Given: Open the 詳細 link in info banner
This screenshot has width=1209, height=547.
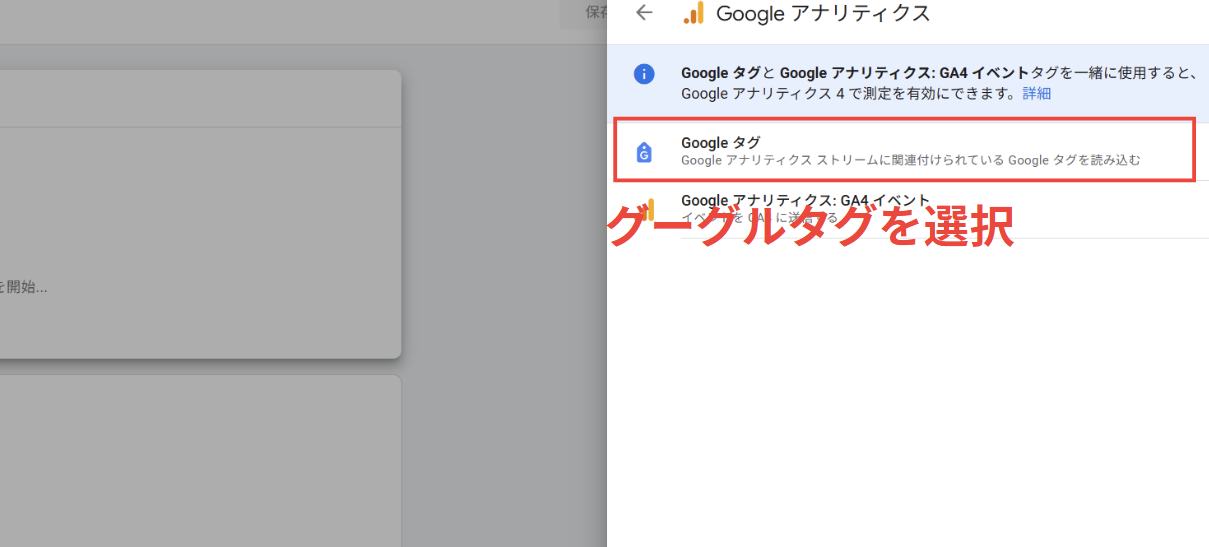Looking at the screenshot, I should coord(1036,93).
